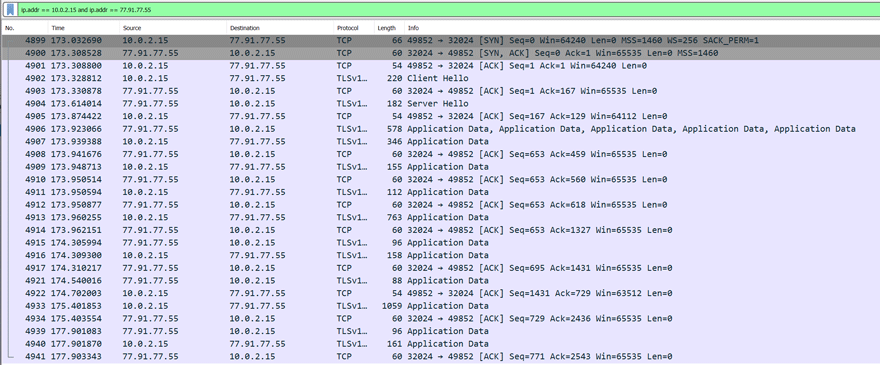Select packet 4902 Client Hello
Viewport: 880px width, 365px height.
click(440, 78)
